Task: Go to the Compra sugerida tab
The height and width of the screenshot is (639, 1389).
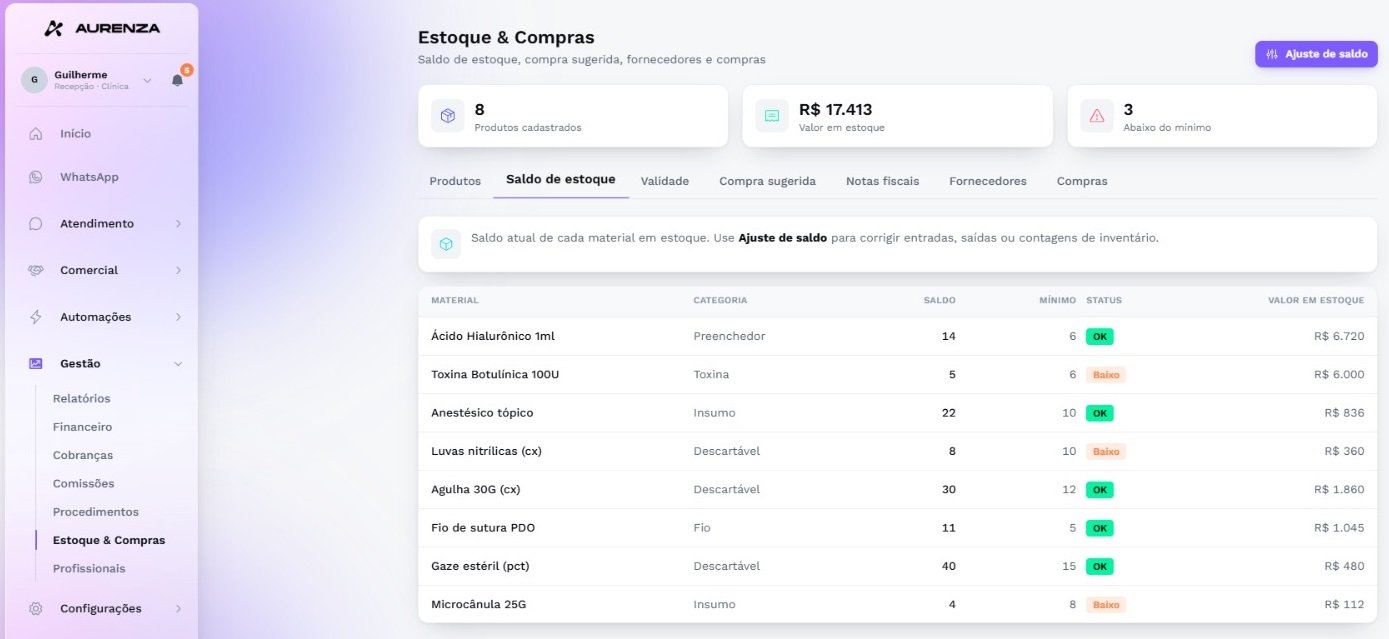Action: (x=767, y=181)
